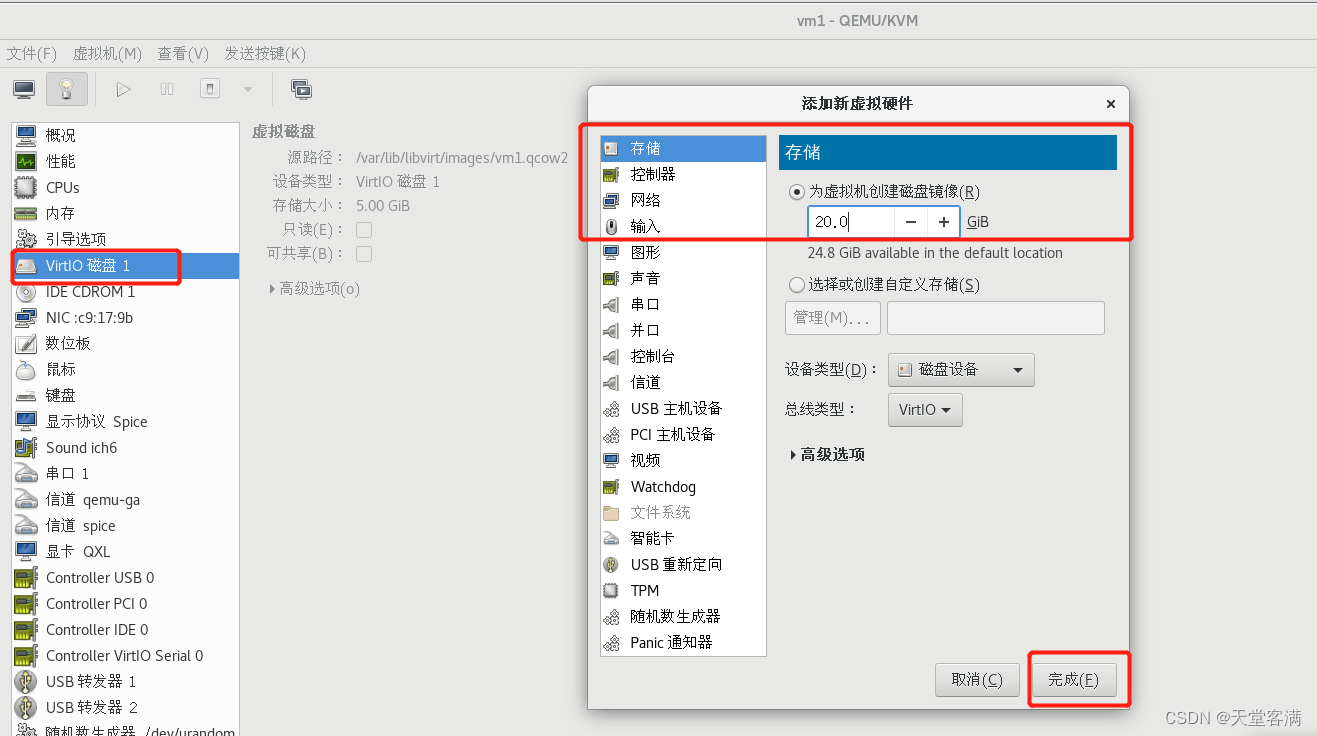Toggle the 只读(E) checkbox
The width and height of the screenshot is (1317, 736).
[x=364, y=229]
